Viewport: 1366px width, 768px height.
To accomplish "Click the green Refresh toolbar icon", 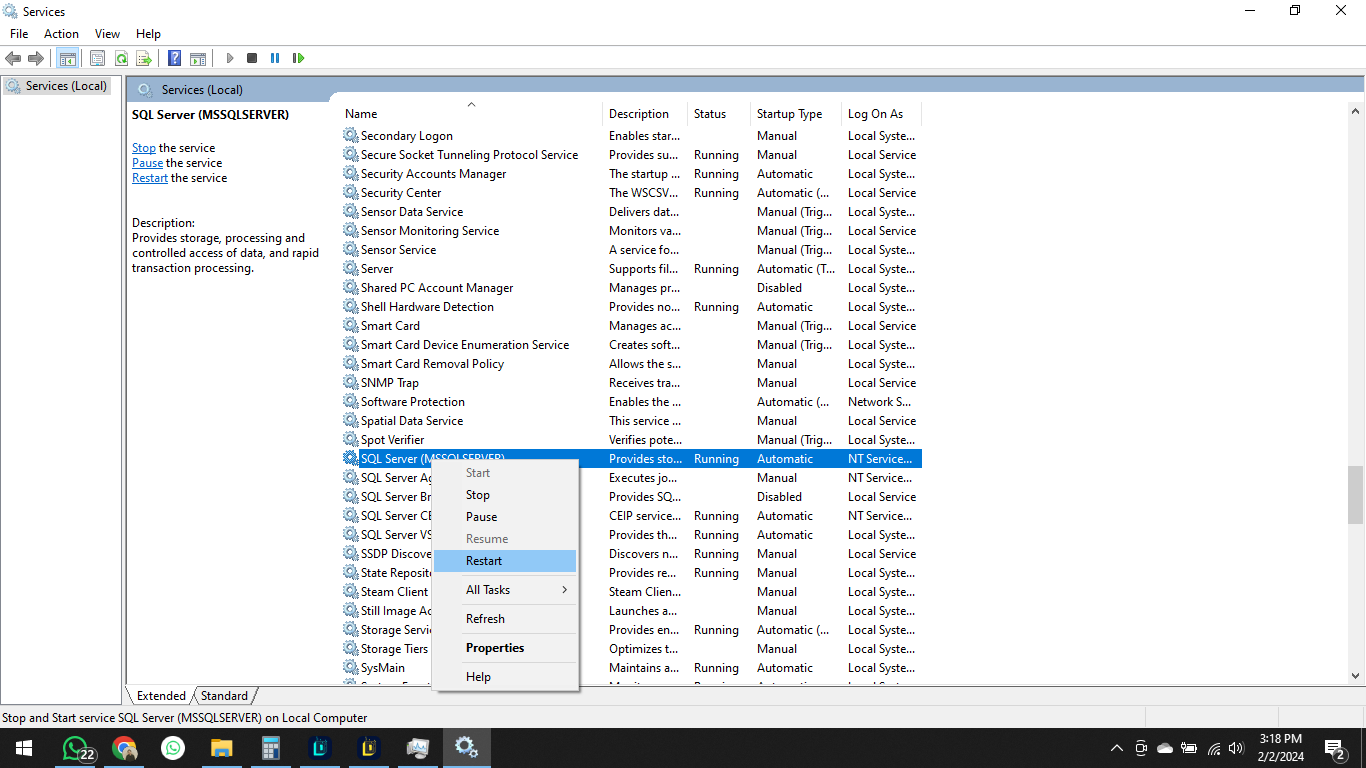I will click(121, 58).
